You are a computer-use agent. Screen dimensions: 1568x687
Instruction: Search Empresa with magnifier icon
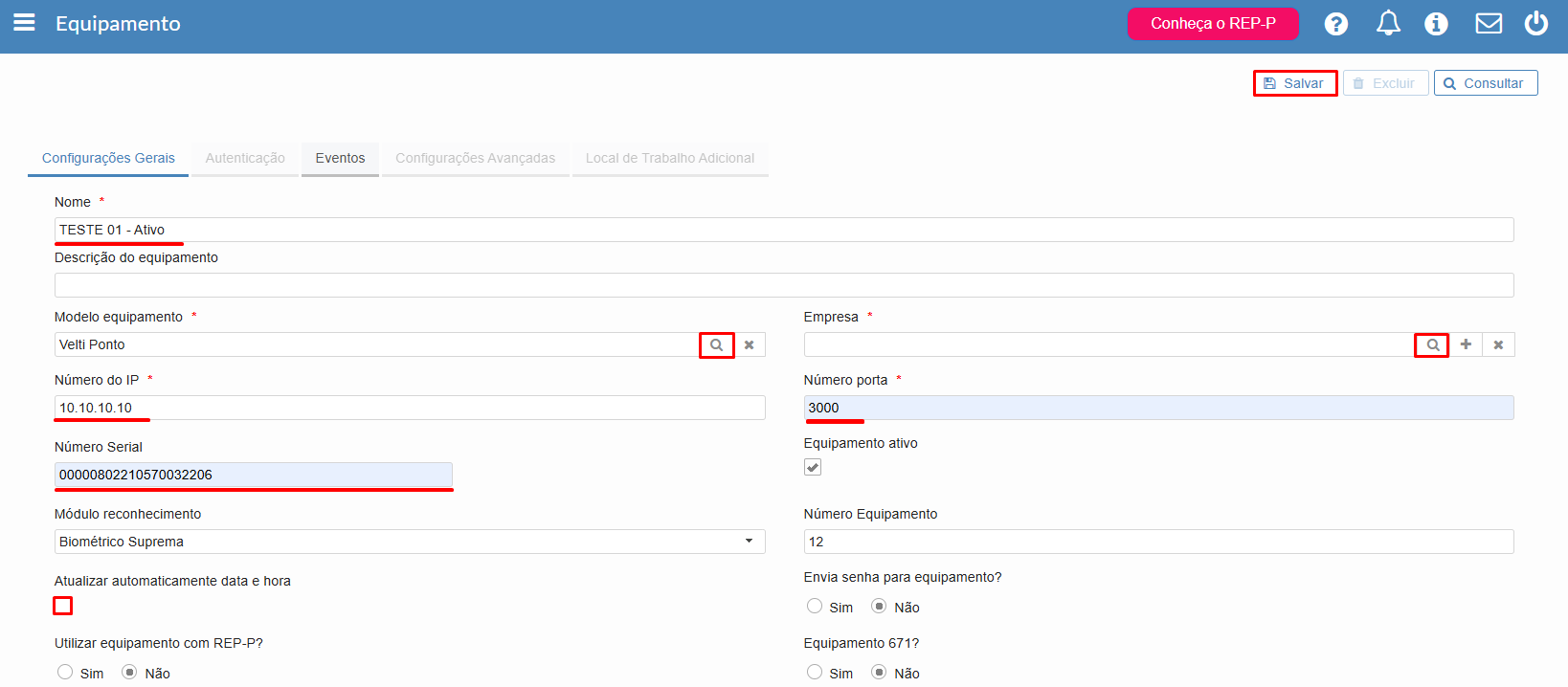(1432, 344)
